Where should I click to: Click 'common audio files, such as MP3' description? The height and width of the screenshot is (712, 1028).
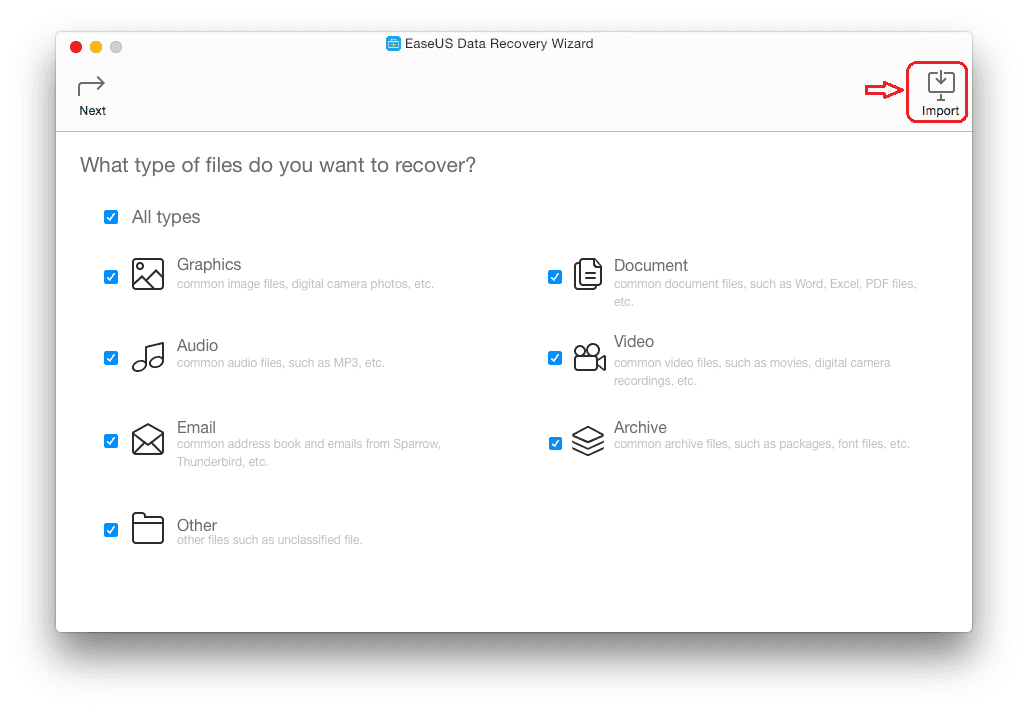click(281, 363)
